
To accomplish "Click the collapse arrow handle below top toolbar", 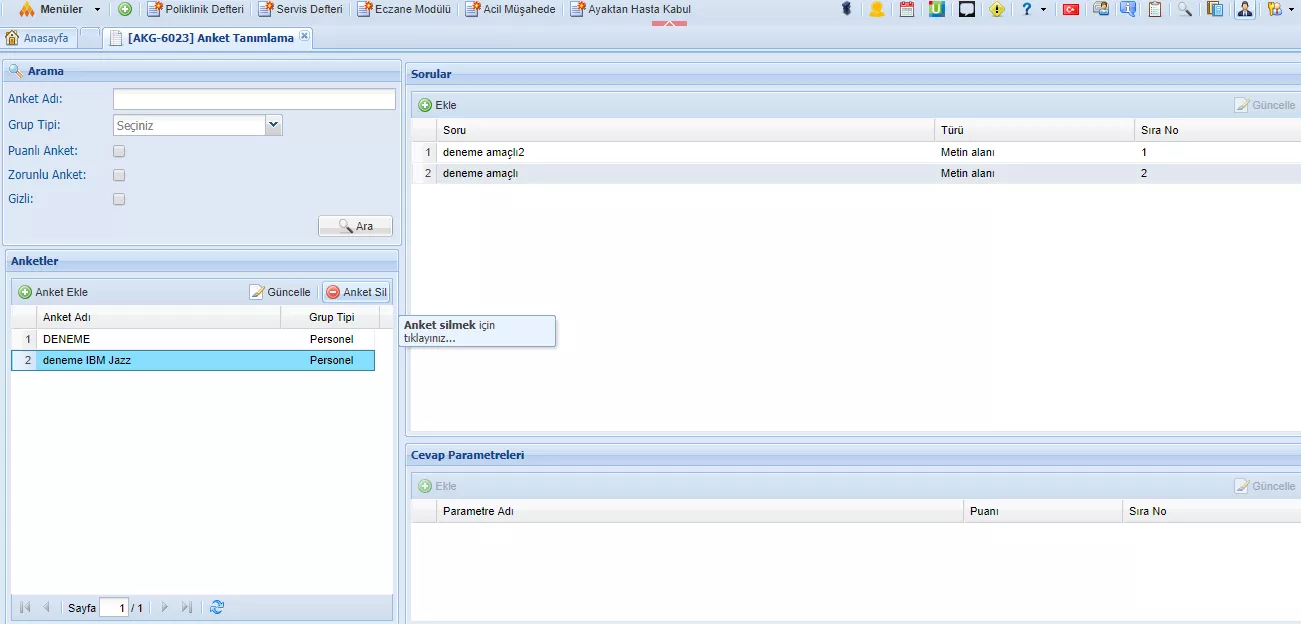I will pyautogui.click(x=669, y=23).
